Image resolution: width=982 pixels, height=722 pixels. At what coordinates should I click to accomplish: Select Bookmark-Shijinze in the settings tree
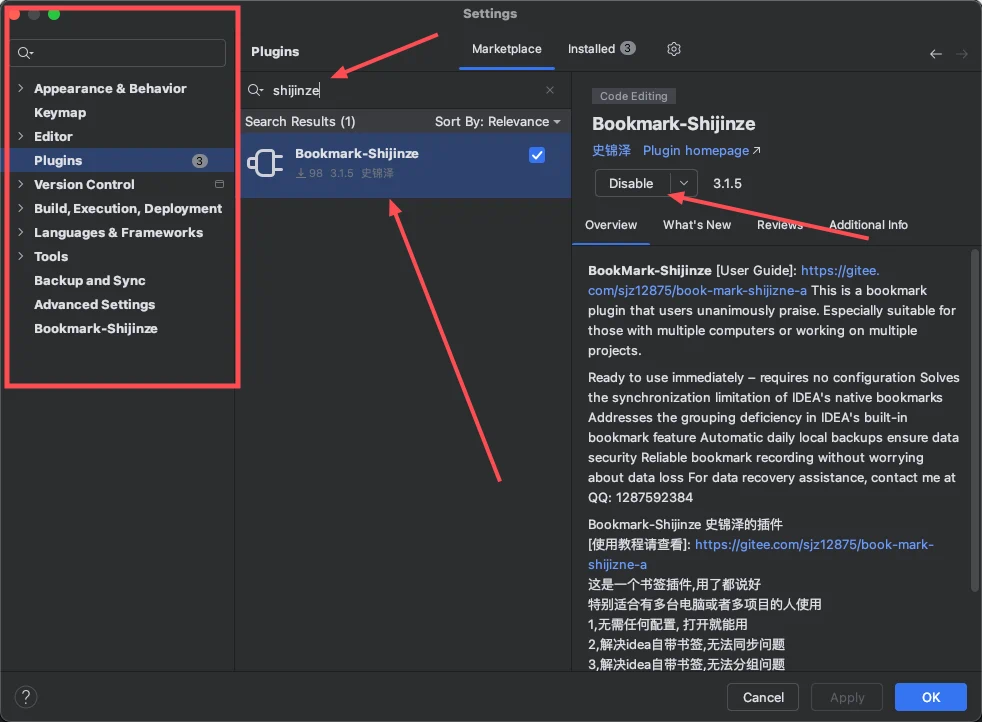point(96,328)
